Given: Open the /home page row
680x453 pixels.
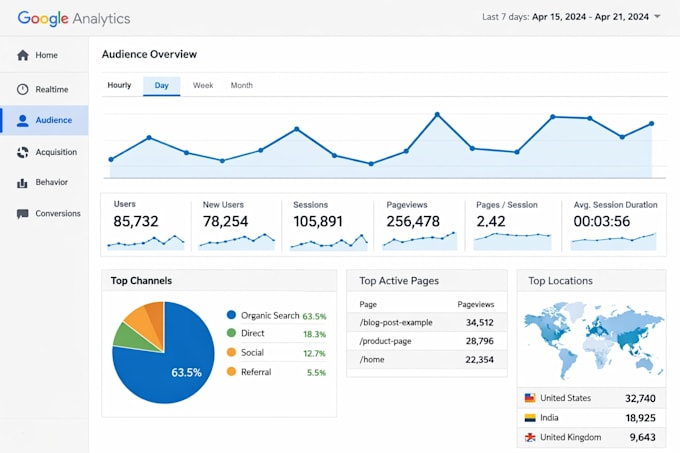Looking at the screenshot, I should coord(427,359).
